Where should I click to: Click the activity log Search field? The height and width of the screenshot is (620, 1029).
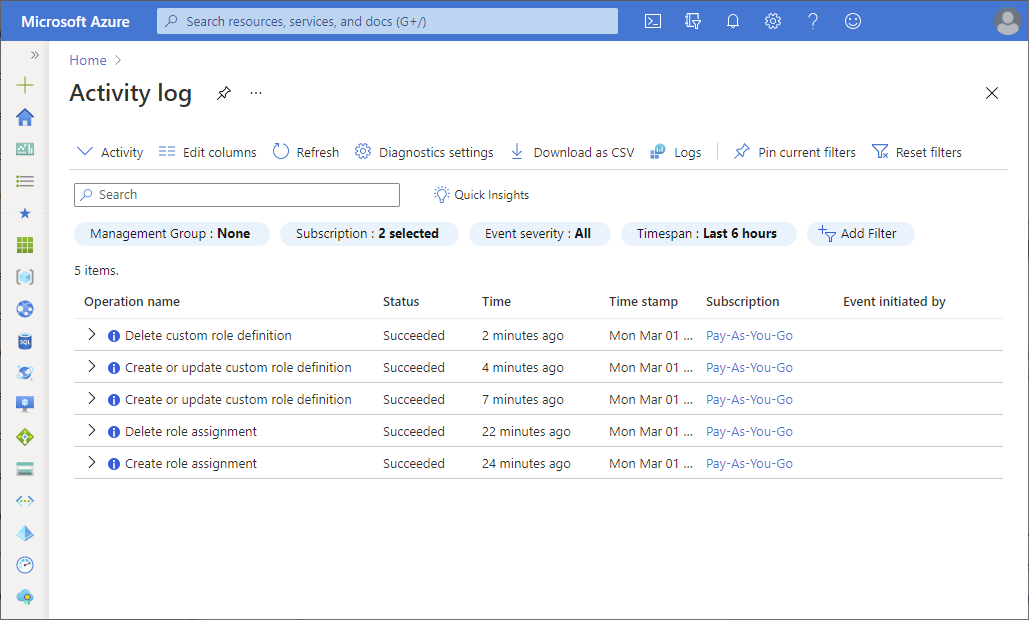coord(237,195)
